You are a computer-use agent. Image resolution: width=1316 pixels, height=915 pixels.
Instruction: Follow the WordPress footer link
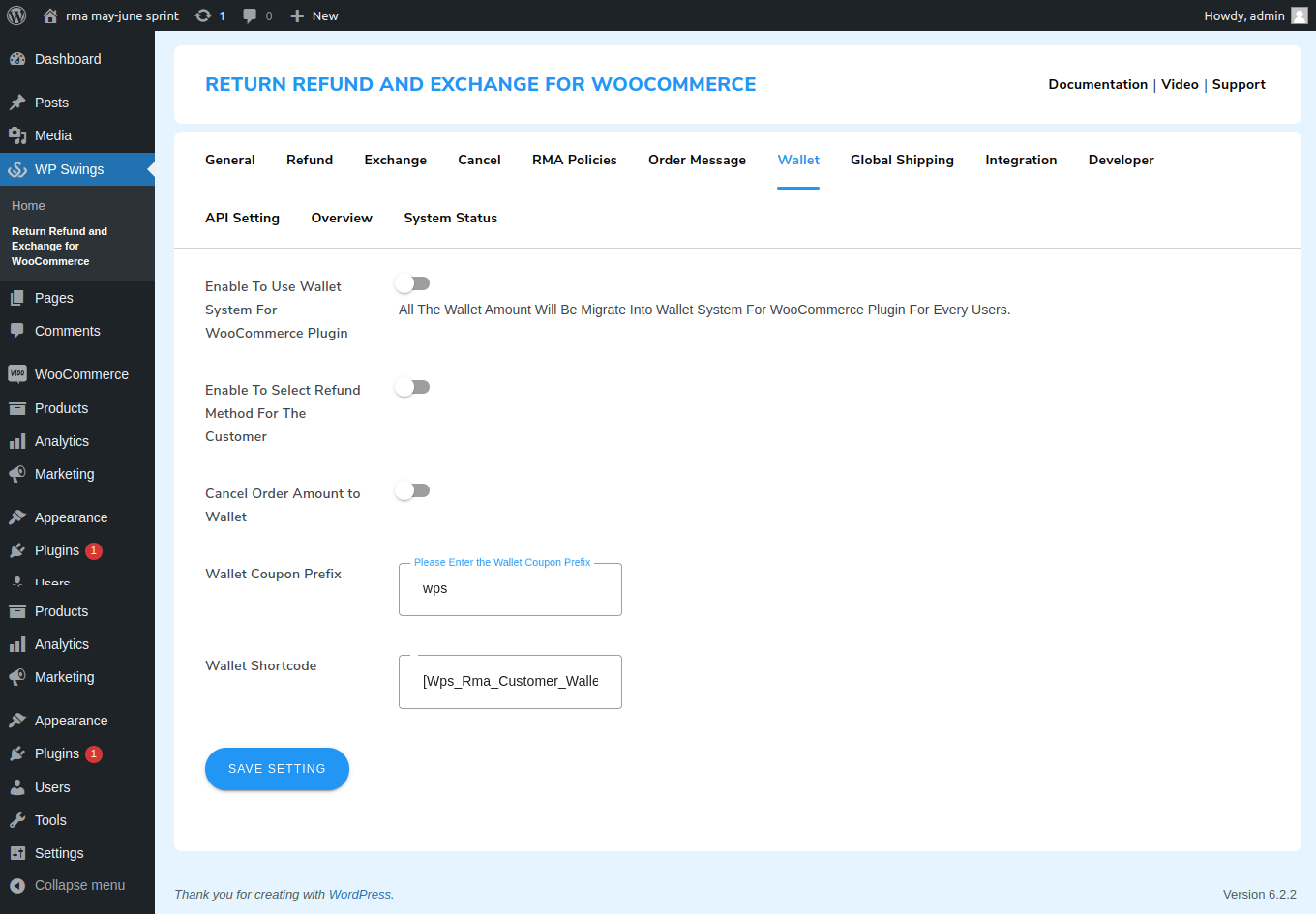360,895
